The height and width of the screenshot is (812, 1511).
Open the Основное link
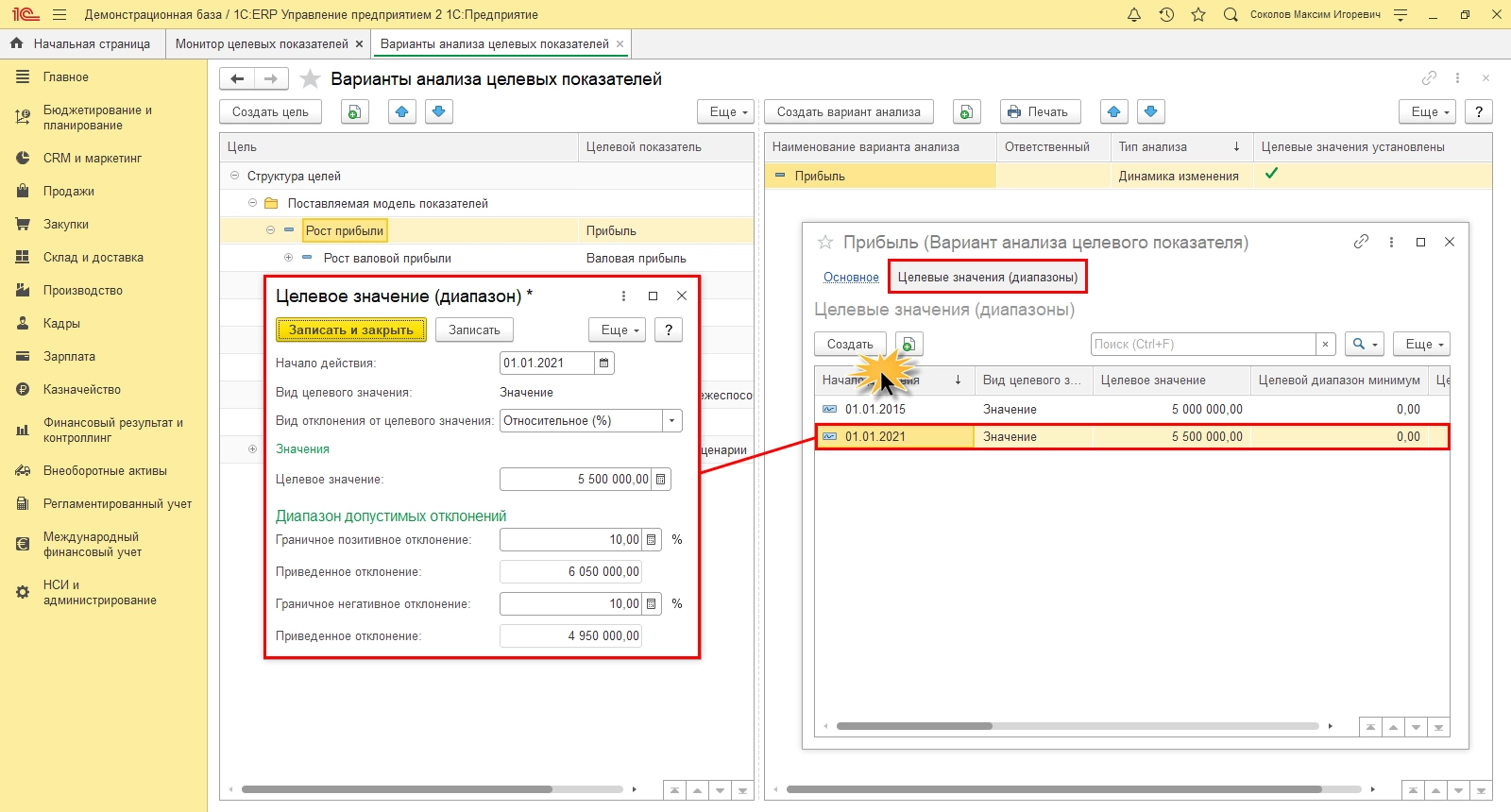pos(851,278)
